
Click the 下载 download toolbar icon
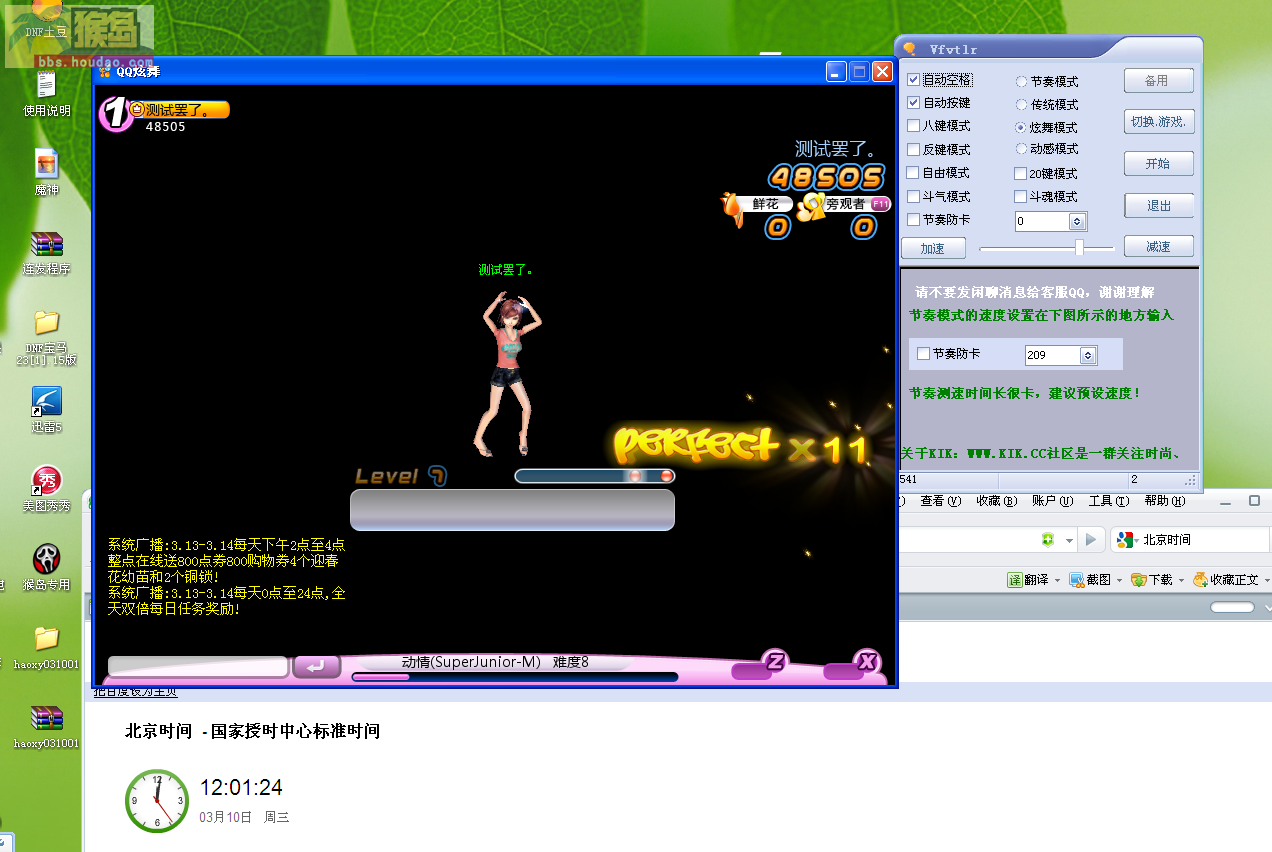[x=1139, y=580]
